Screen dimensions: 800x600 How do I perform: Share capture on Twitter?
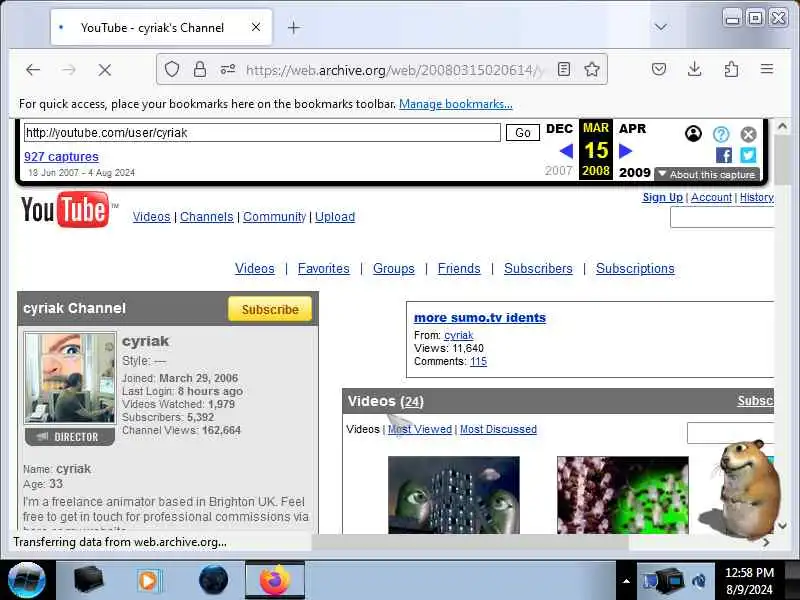748,155
